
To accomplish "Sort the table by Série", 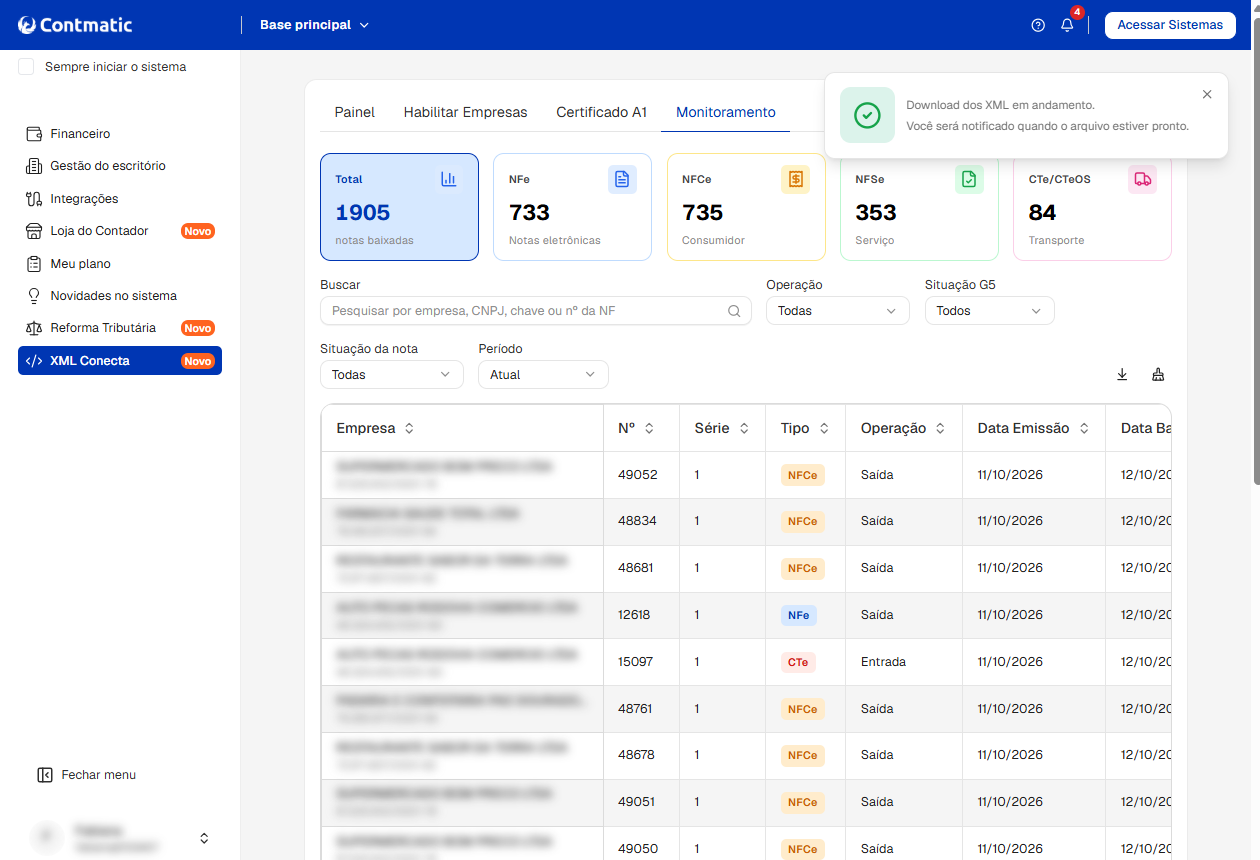I will (x=744, y=428).
